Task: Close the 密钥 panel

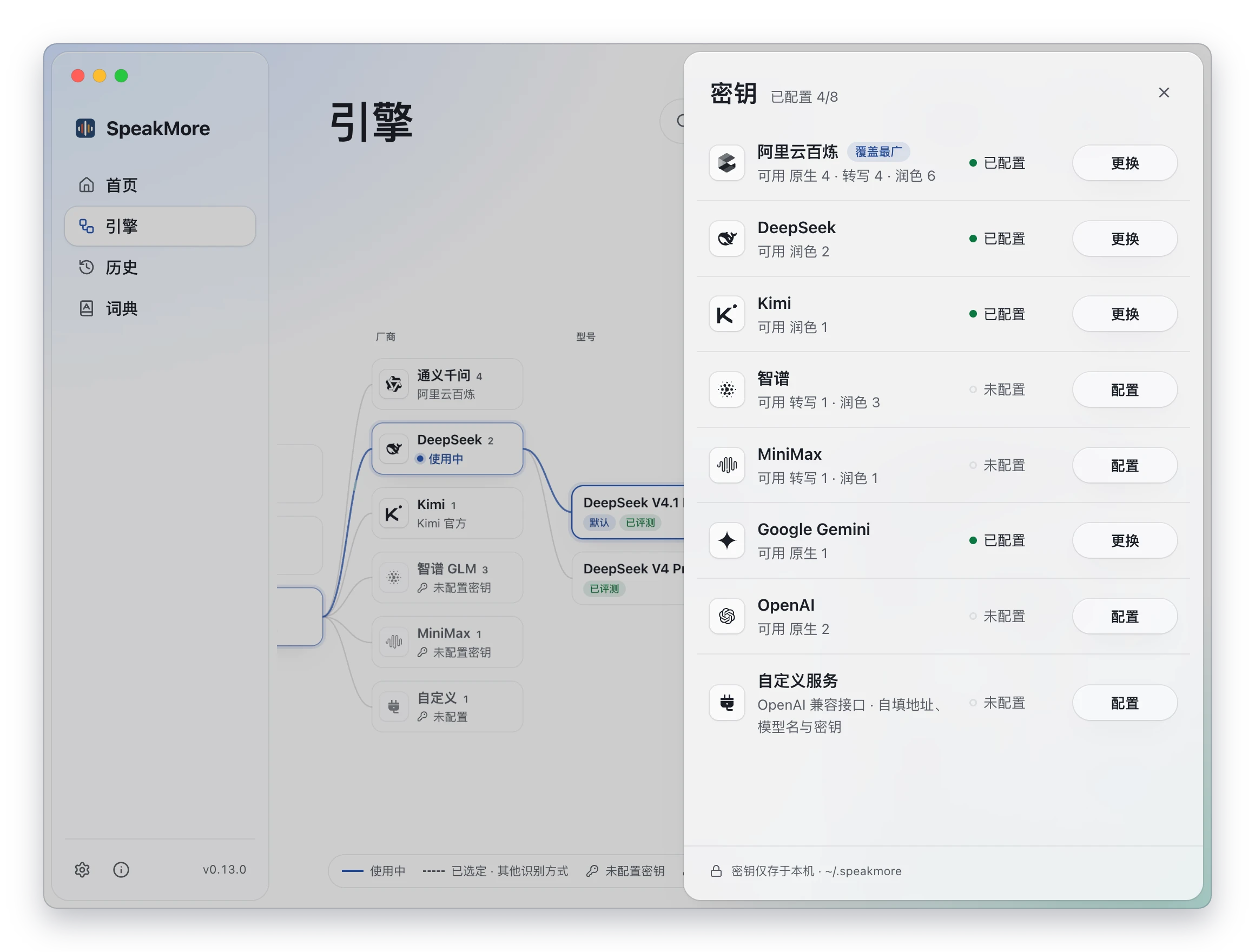Action: pos(1163,92)
